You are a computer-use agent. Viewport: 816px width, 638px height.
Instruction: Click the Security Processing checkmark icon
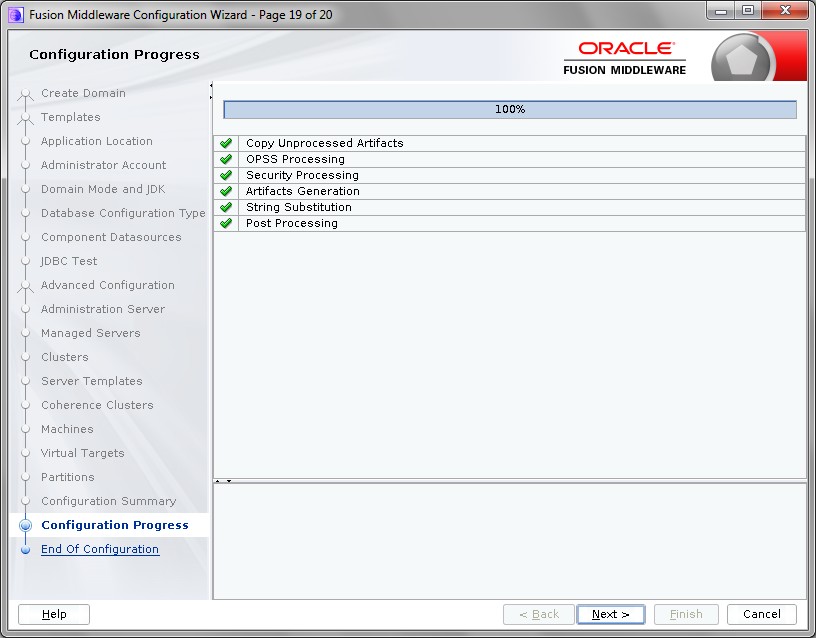226,175
